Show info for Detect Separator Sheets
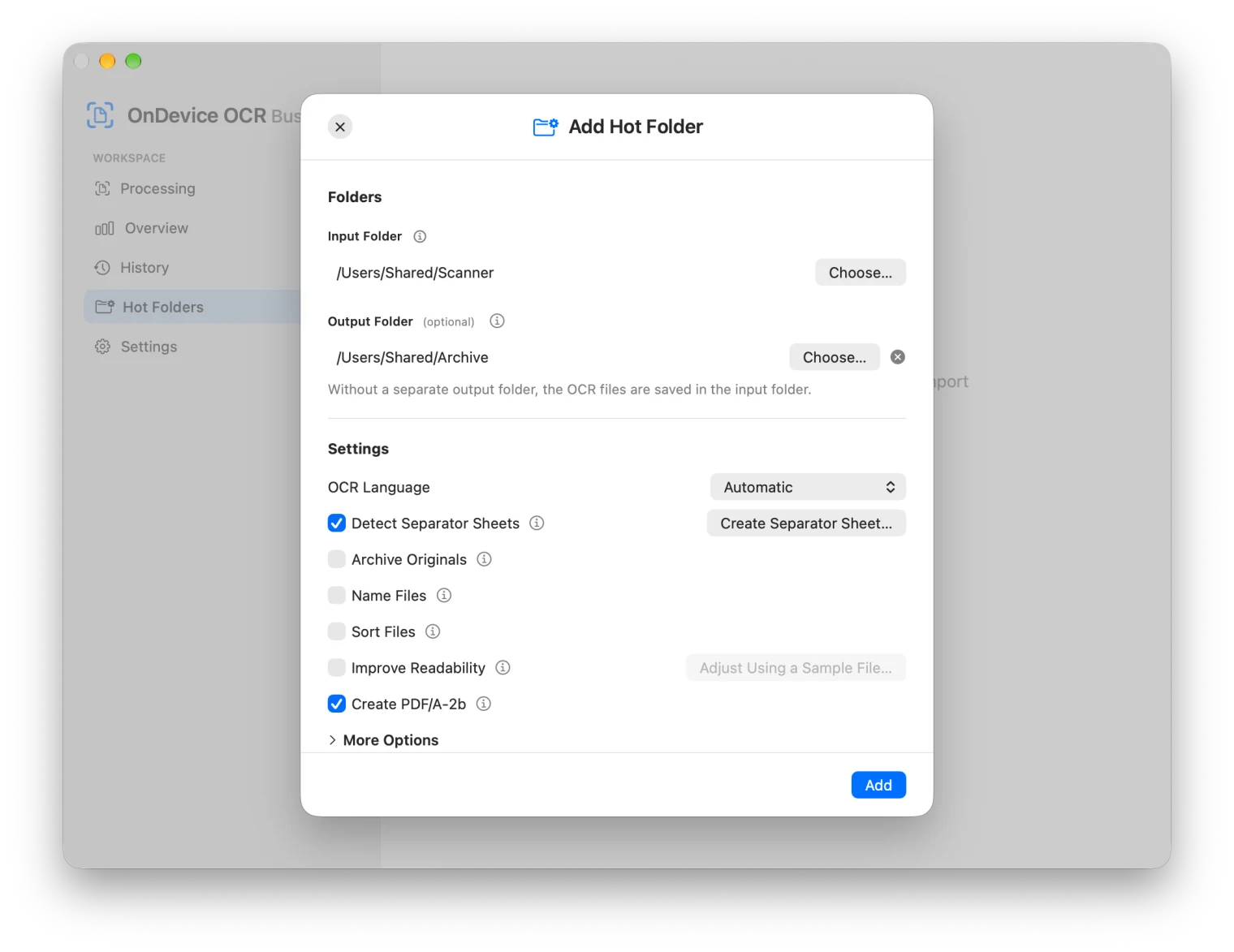The width and height of the screenshot is (1234, 952). [x=537, y=523]
